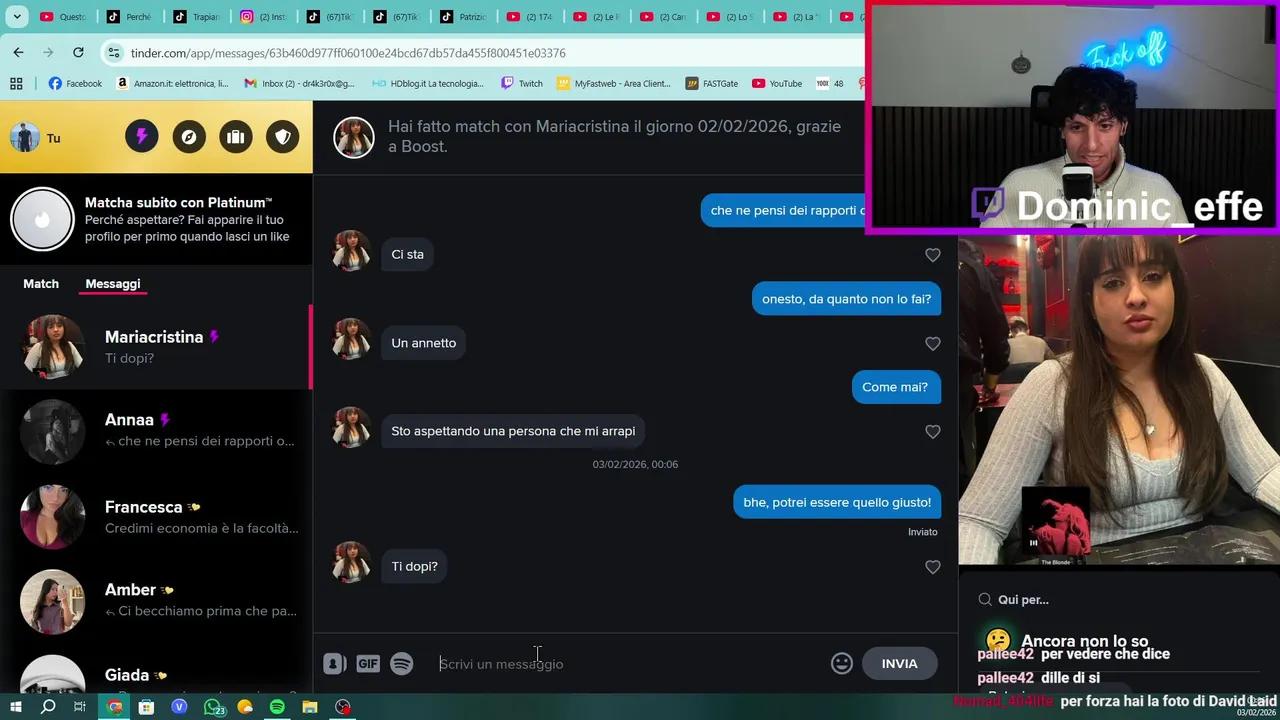Click the INVIA send button
This screenshot has height=720, width=1280.
[x=899, y=663]
